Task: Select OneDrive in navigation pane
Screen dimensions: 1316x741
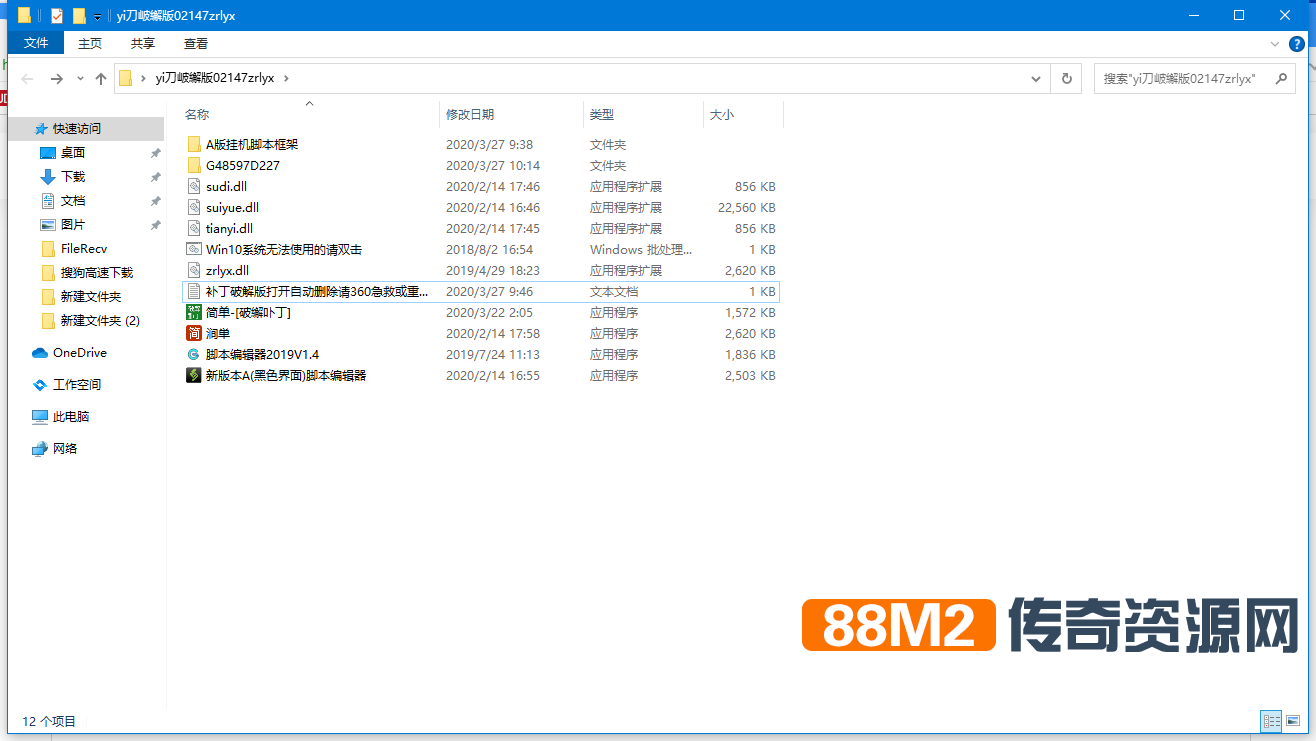Action: click(x=80, y=352)
